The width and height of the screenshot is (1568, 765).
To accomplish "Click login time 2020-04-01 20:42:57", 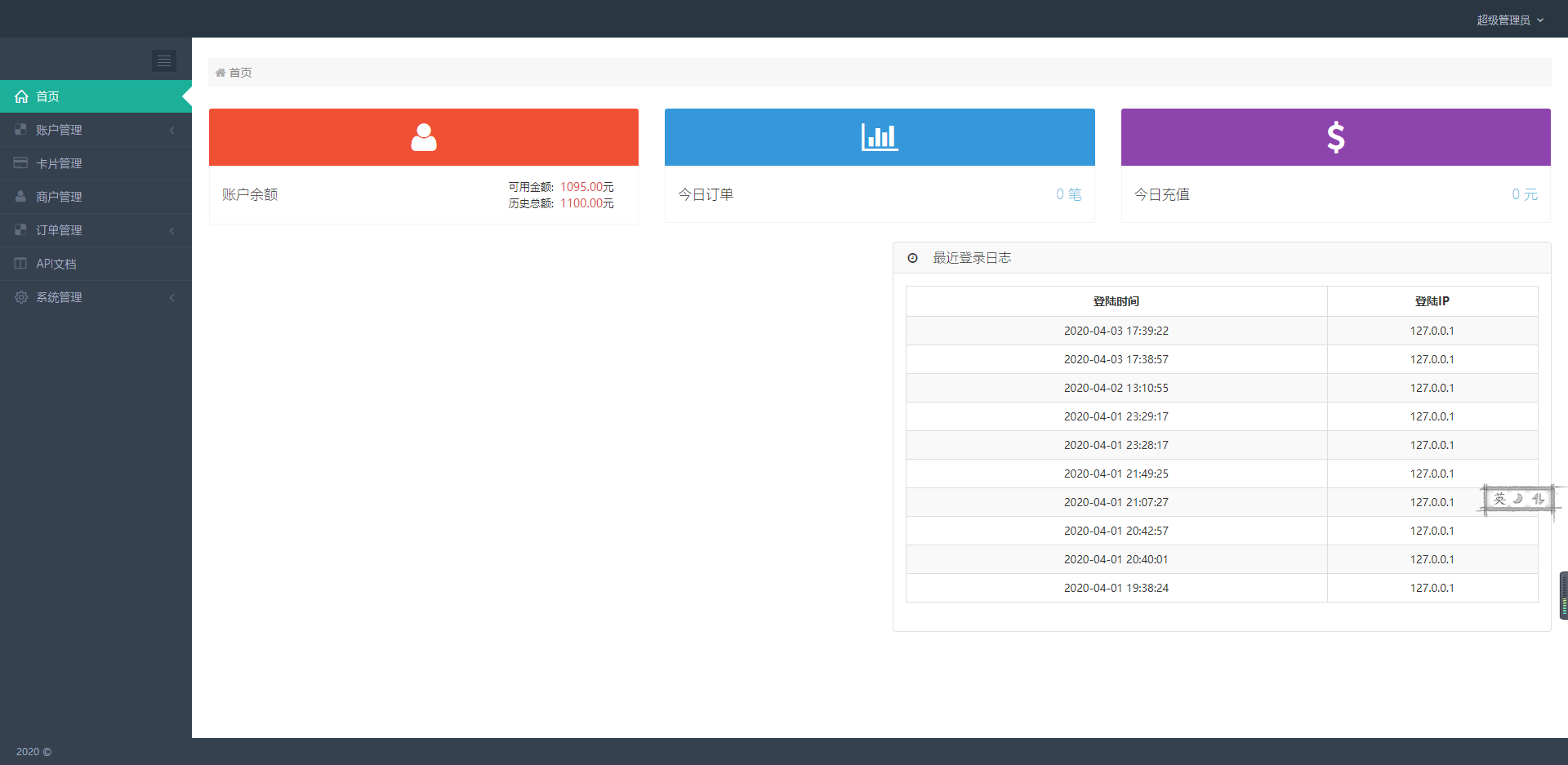I will click(1116, 531).
